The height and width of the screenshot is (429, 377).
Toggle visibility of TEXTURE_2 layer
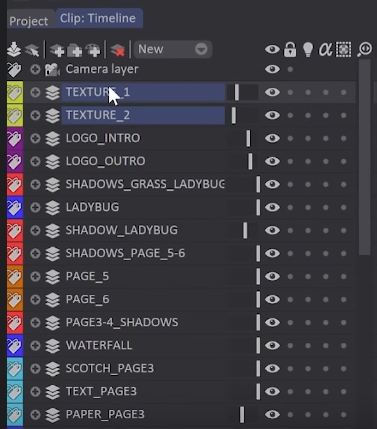pyautogui.click(x=272, y=115)
